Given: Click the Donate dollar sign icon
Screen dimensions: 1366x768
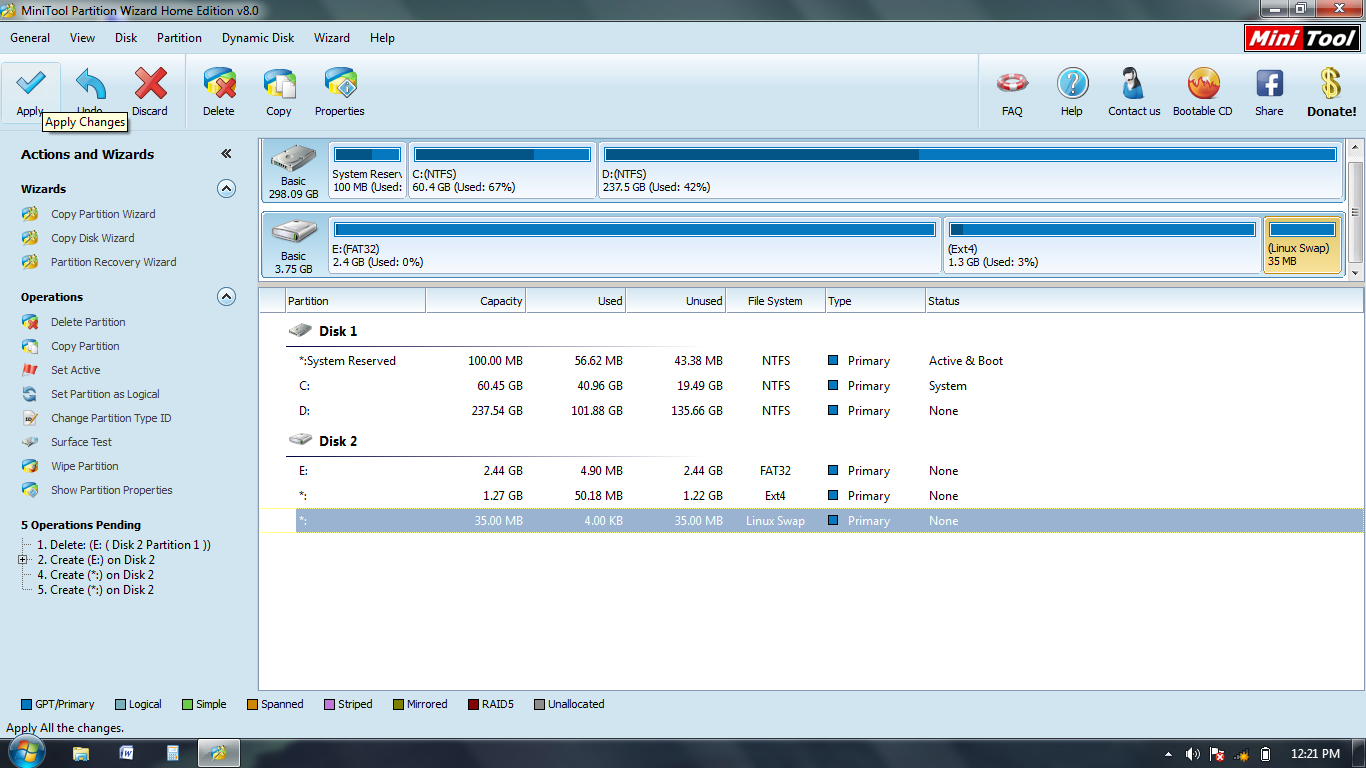Looking at the screenshot, I should (1331, 83).
